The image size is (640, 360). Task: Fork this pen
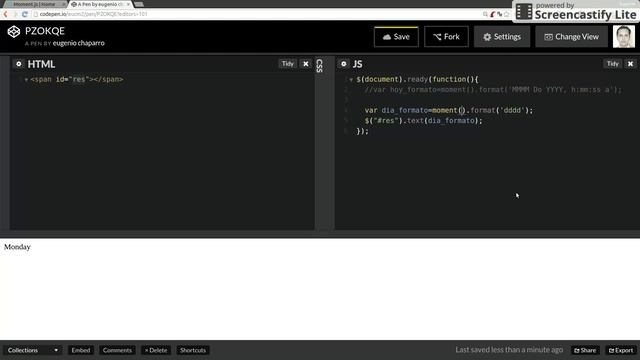446,37
